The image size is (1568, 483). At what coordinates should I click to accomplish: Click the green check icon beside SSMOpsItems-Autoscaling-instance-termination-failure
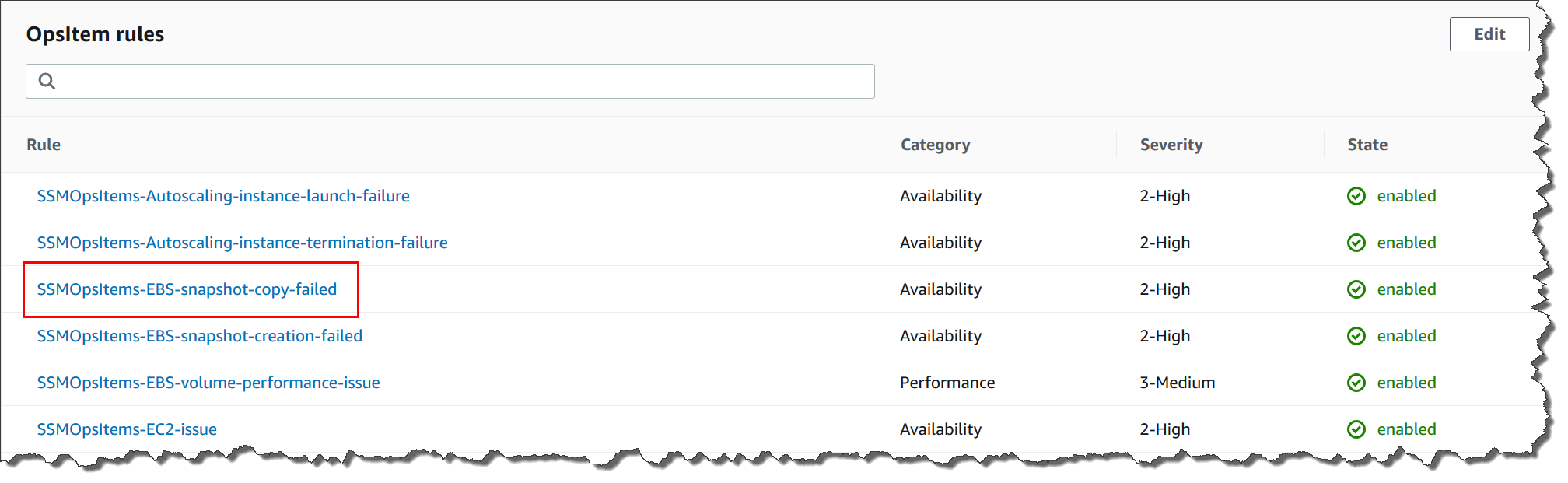point(1356,243)
